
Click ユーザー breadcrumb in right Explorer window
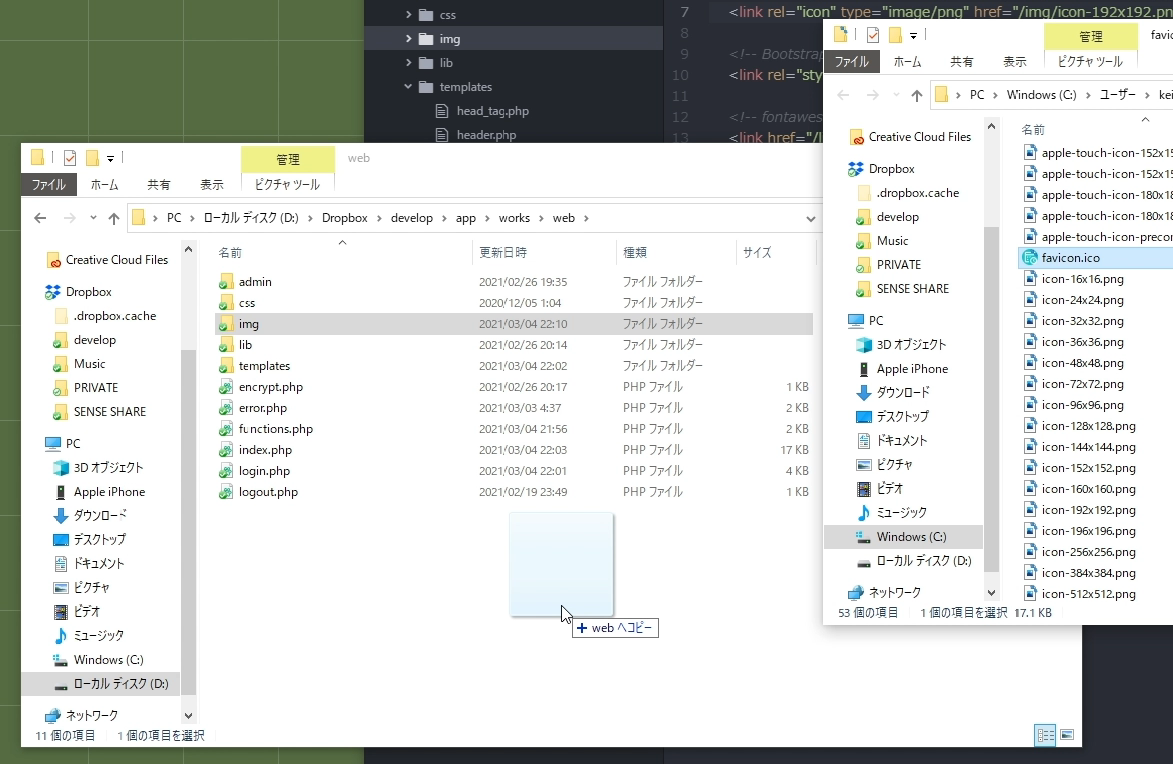click(1117, 94)
